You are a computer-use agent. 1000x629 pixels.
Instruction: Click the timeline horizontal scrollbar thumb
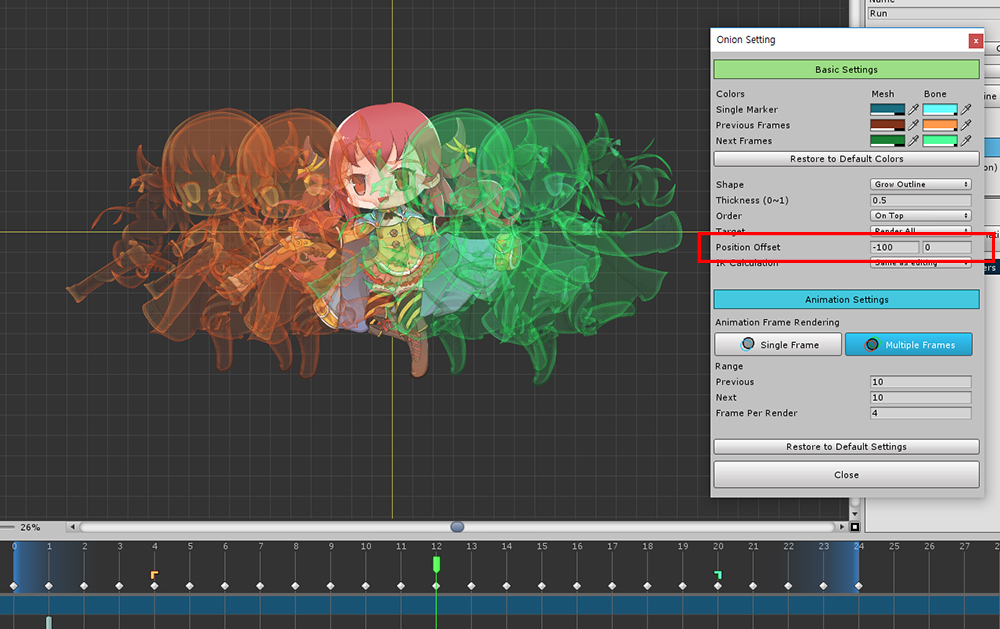click(457, 527)
